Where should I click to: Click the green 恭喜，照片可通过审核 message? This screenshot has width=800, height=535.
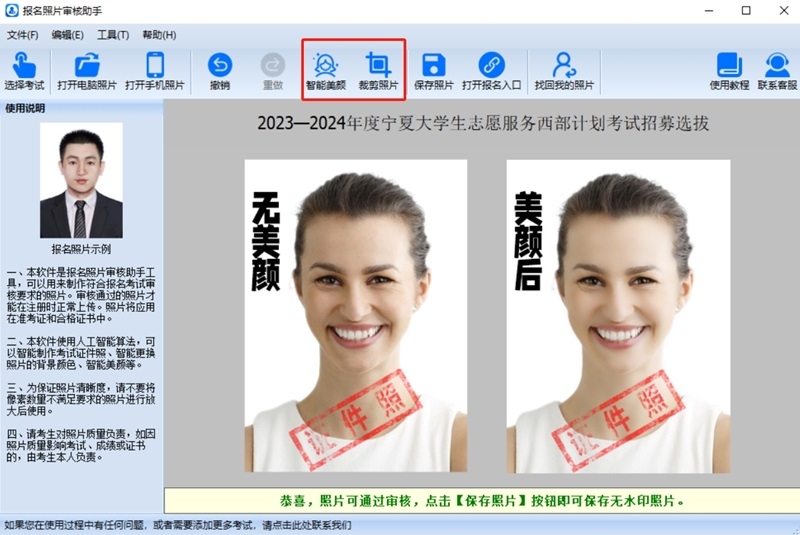[482, 501]
